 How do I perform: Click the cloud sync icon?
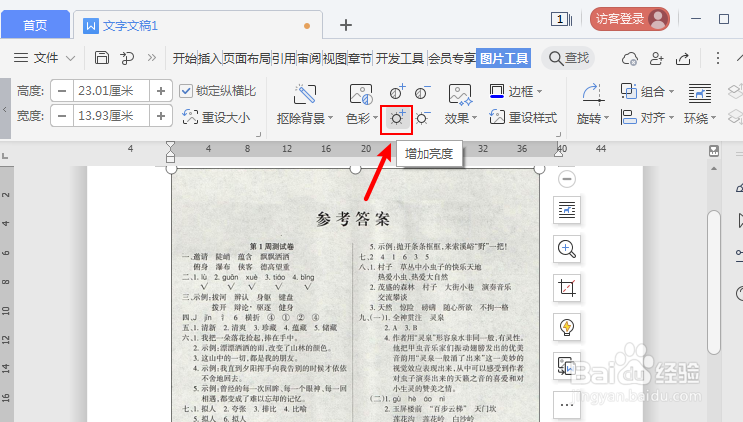coord(630,58)
